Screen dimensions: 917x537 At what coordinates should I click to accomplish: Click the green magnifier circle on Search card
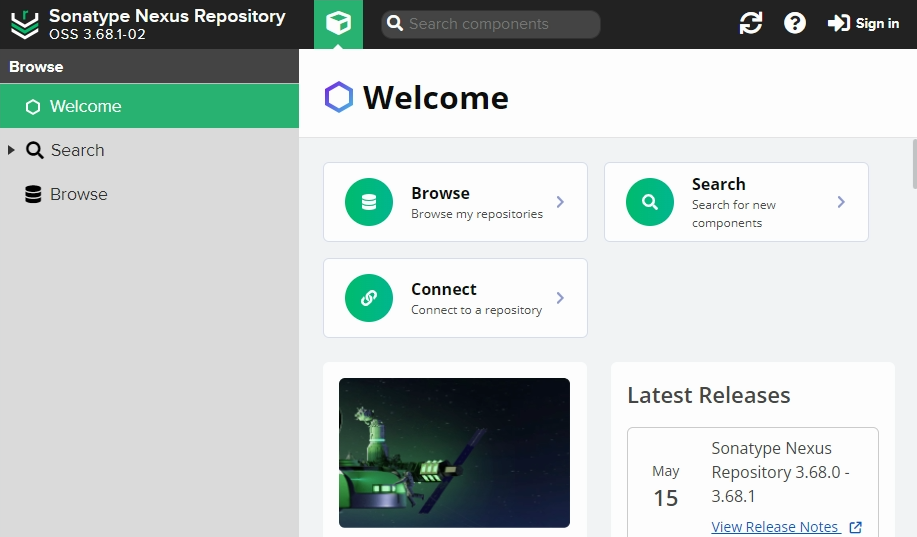point(650,202)
